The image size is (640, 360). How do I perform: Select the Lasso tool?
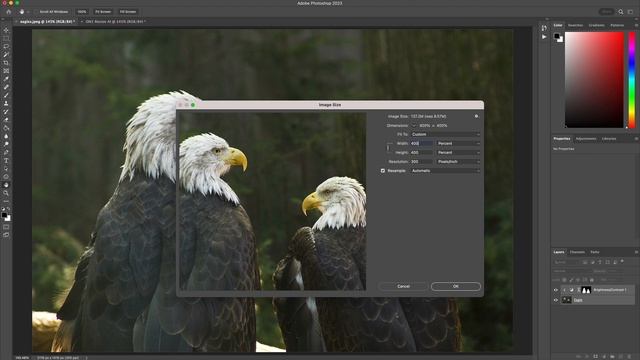click(6, 47)
